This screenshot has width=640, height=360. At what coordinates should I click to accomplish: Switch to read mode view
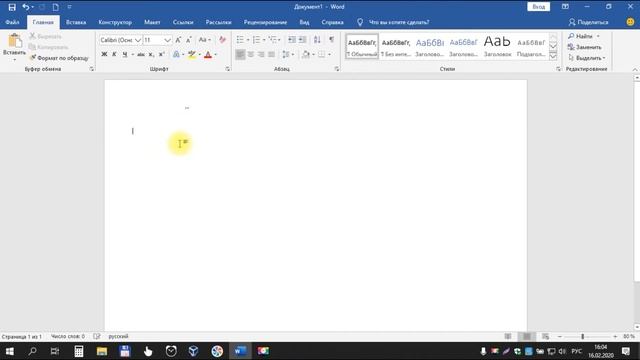(x=508, y=336)
